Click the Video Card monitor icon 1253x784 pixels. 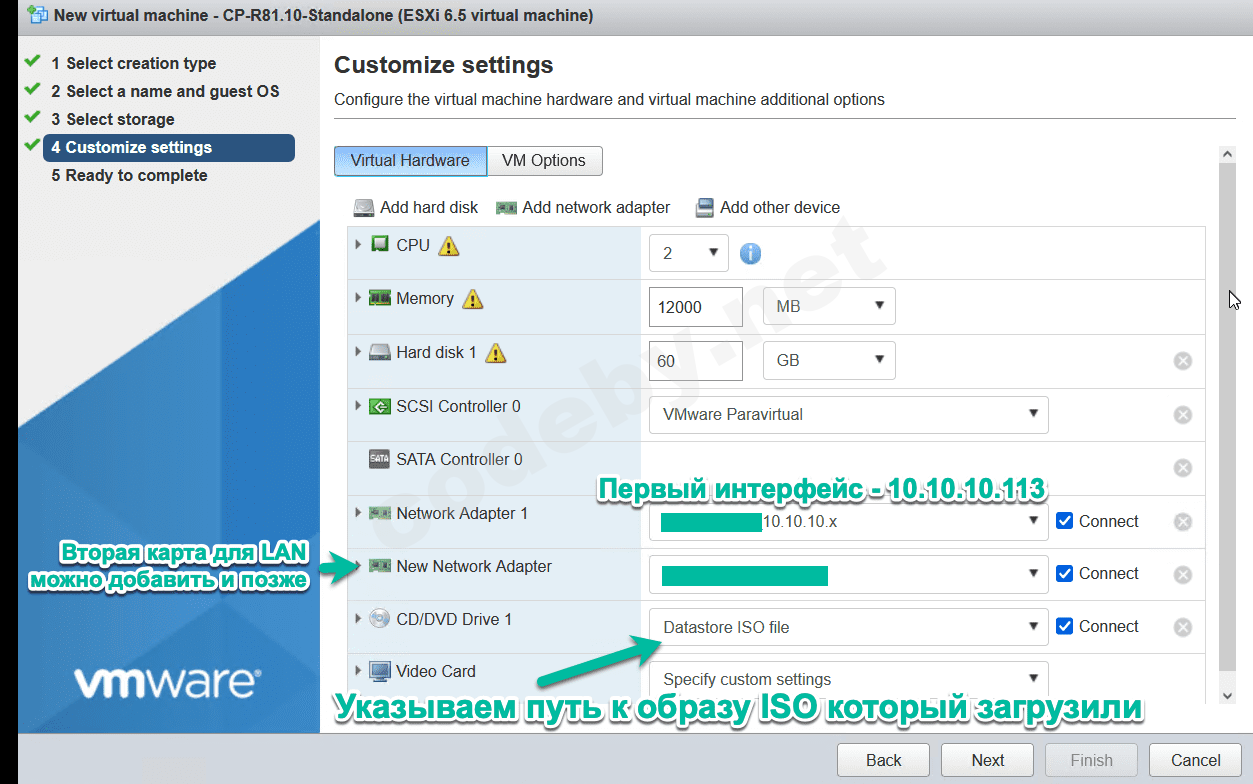(380, 671)
